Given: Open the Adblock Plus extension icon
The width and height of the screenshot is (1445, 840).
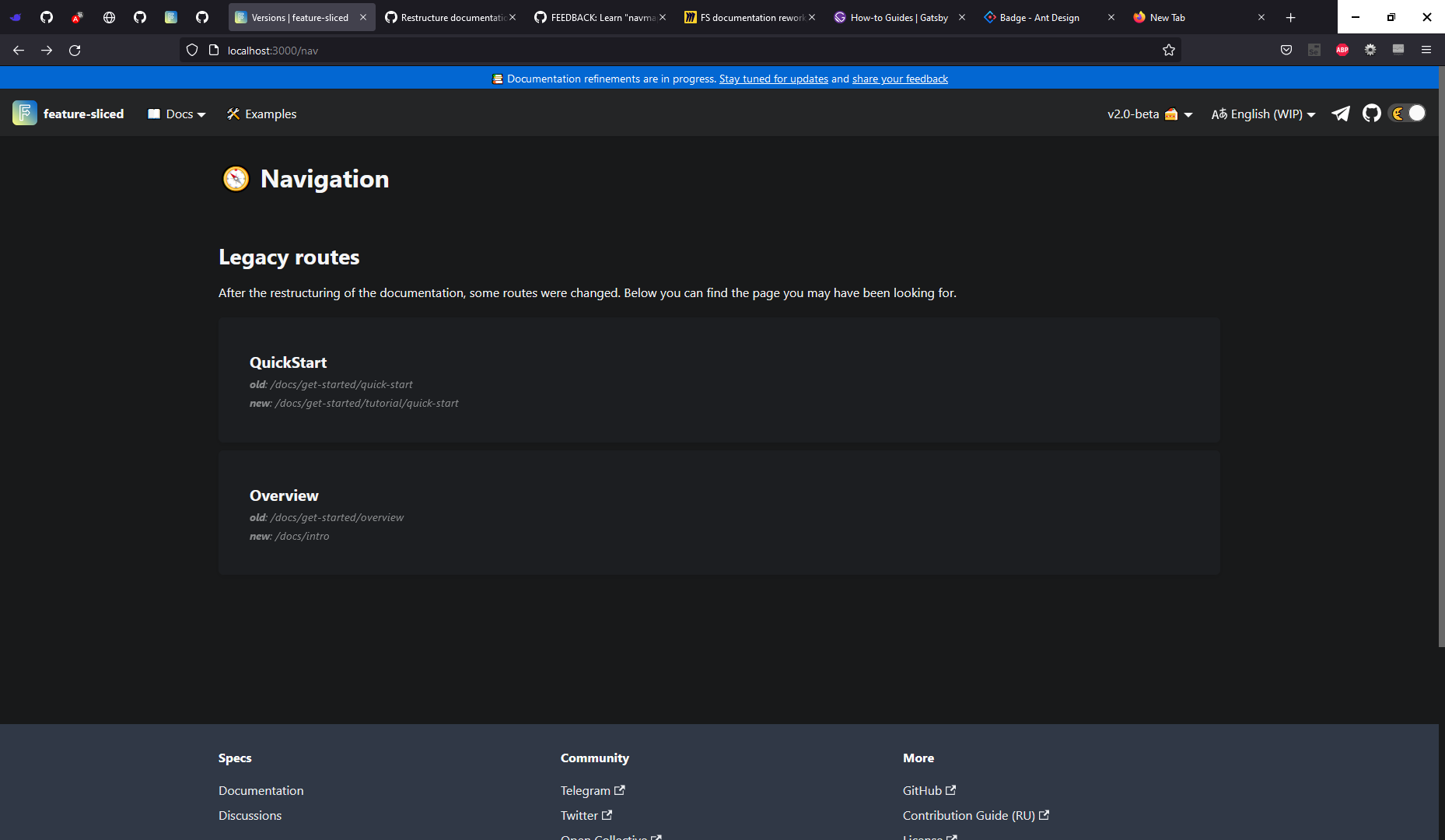Looking at the screenshot, I should click(x=1342, y=51).
